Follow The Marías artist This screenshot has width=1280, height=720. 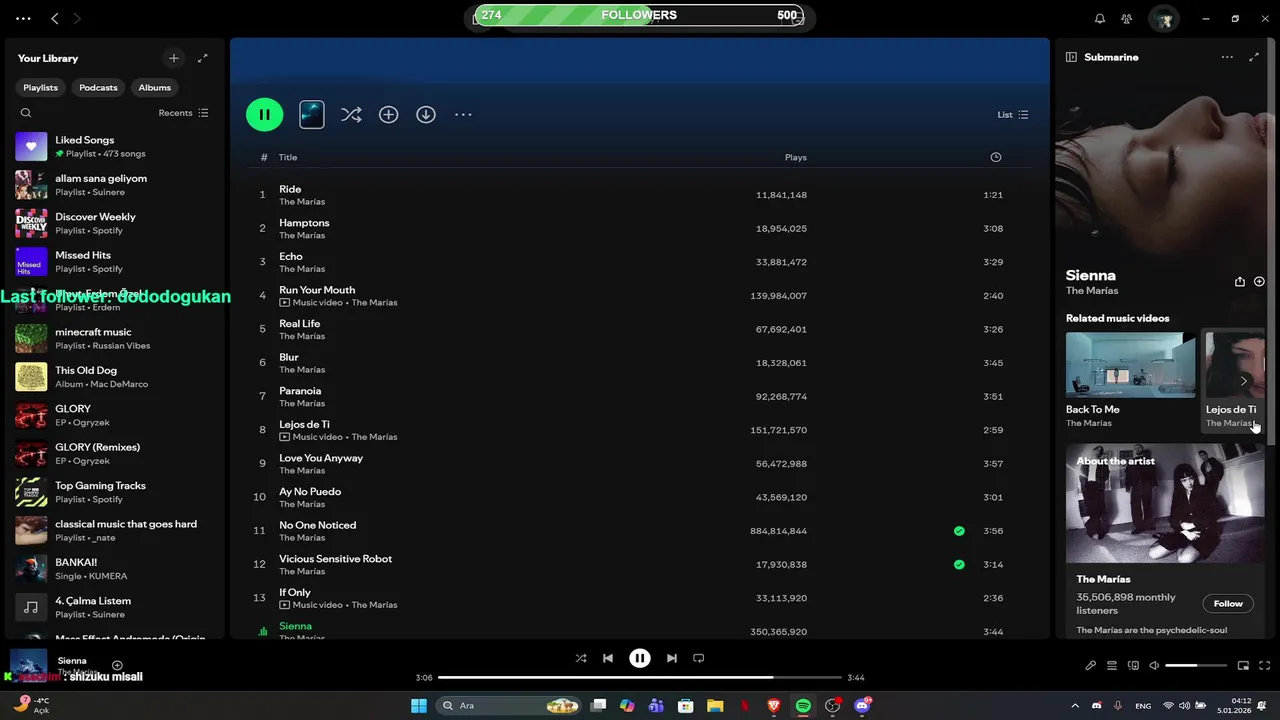coord(1228,603)
